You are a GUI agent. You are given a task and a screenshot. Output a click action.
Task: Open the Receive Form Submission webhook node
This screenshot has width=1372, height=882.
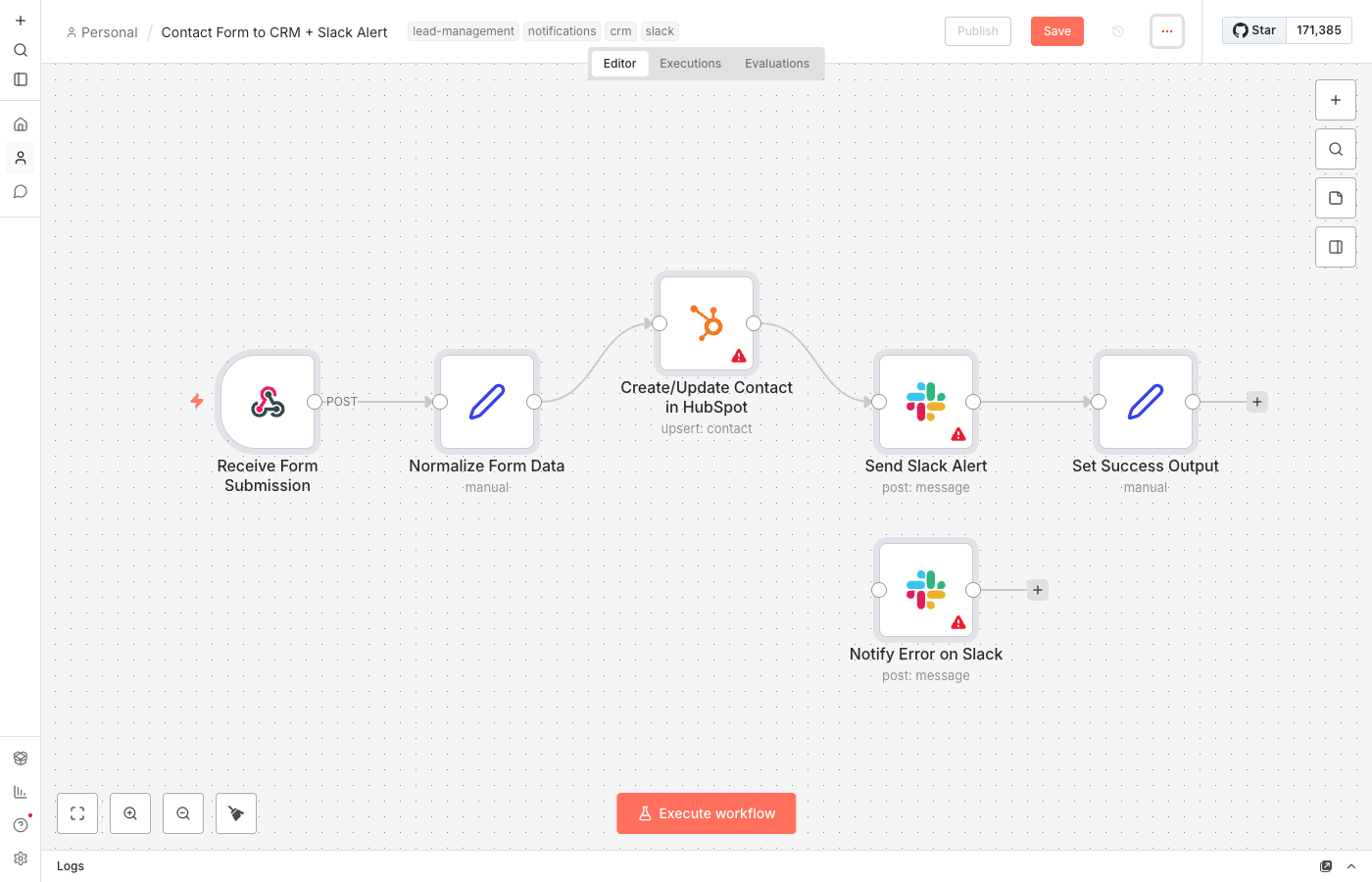[268, 401]
